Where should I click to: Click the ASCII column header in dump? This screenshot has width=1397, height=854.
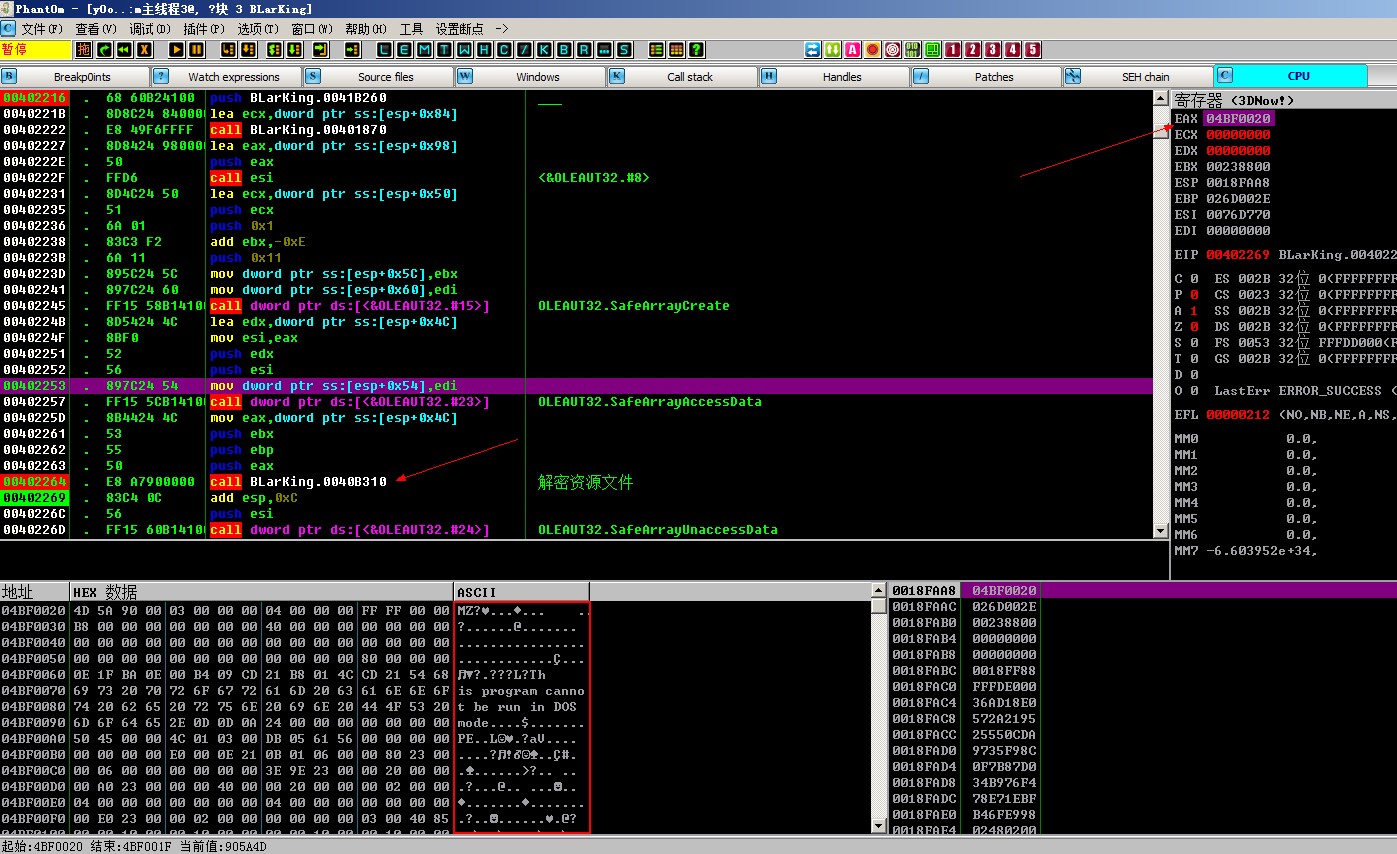522,592
